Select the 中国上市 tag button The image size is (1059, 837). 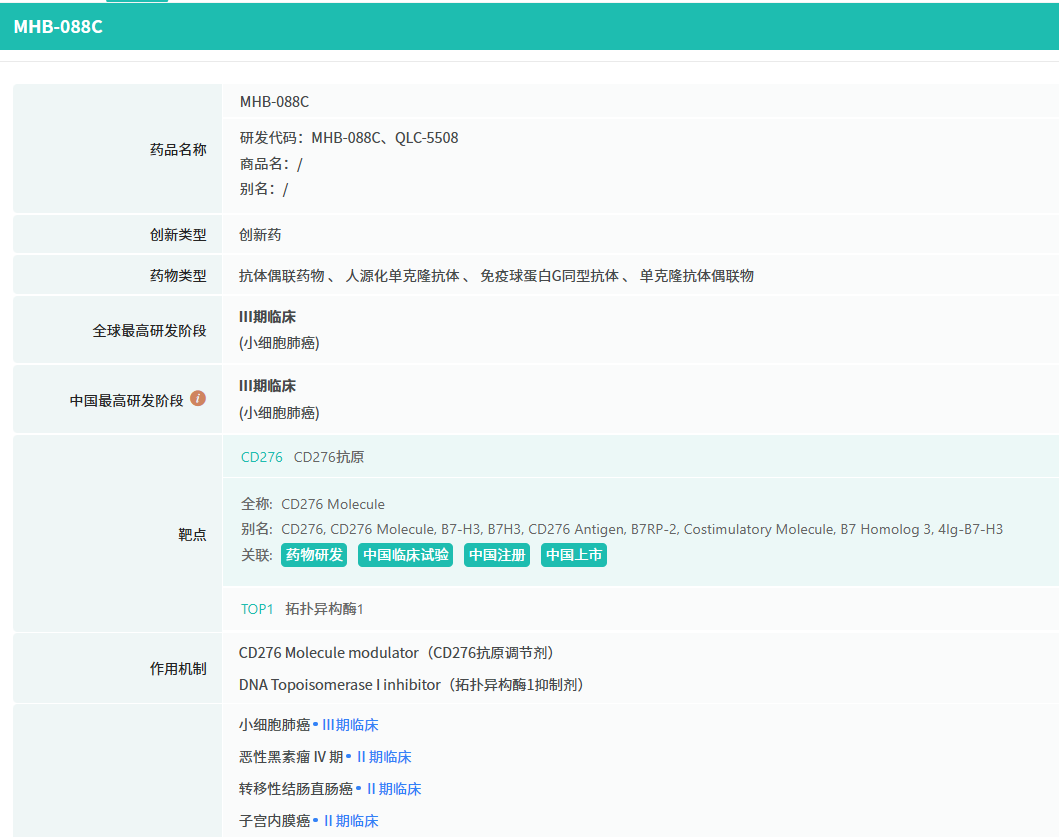tap(574, 555)
